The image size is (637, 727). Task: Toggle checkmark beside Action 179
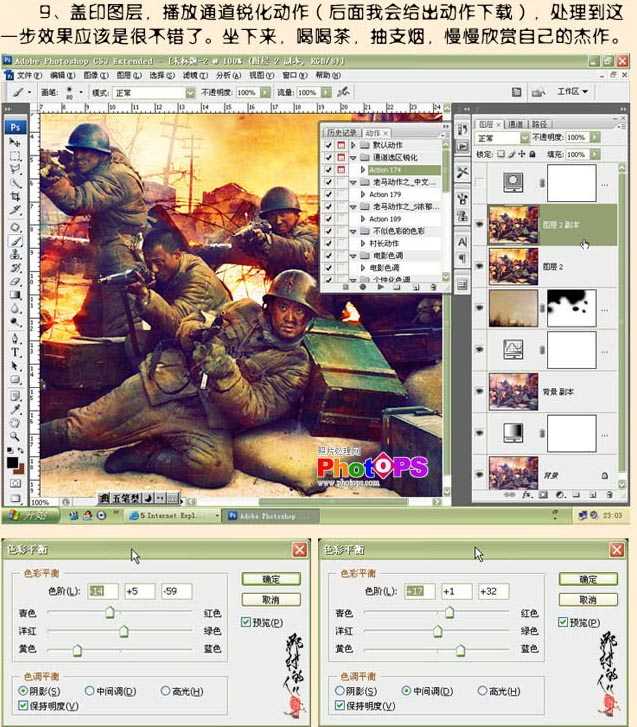tap(329, 194)
